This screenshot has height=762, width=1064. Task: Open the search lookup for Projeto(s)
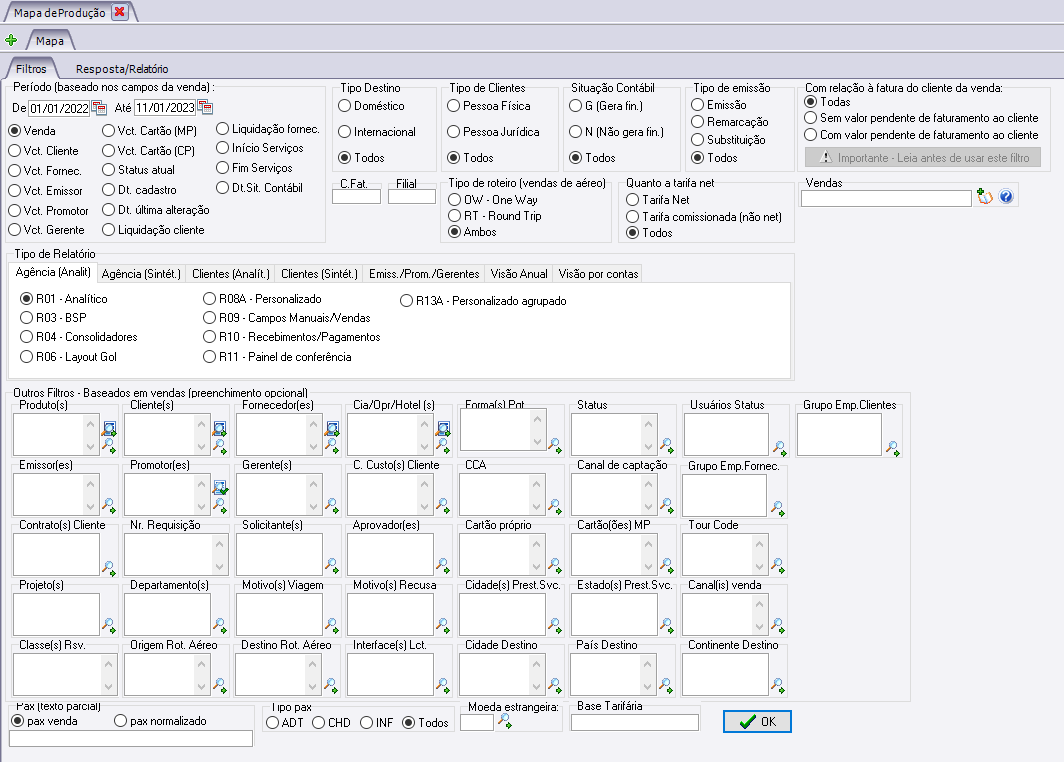coord(109,625)
